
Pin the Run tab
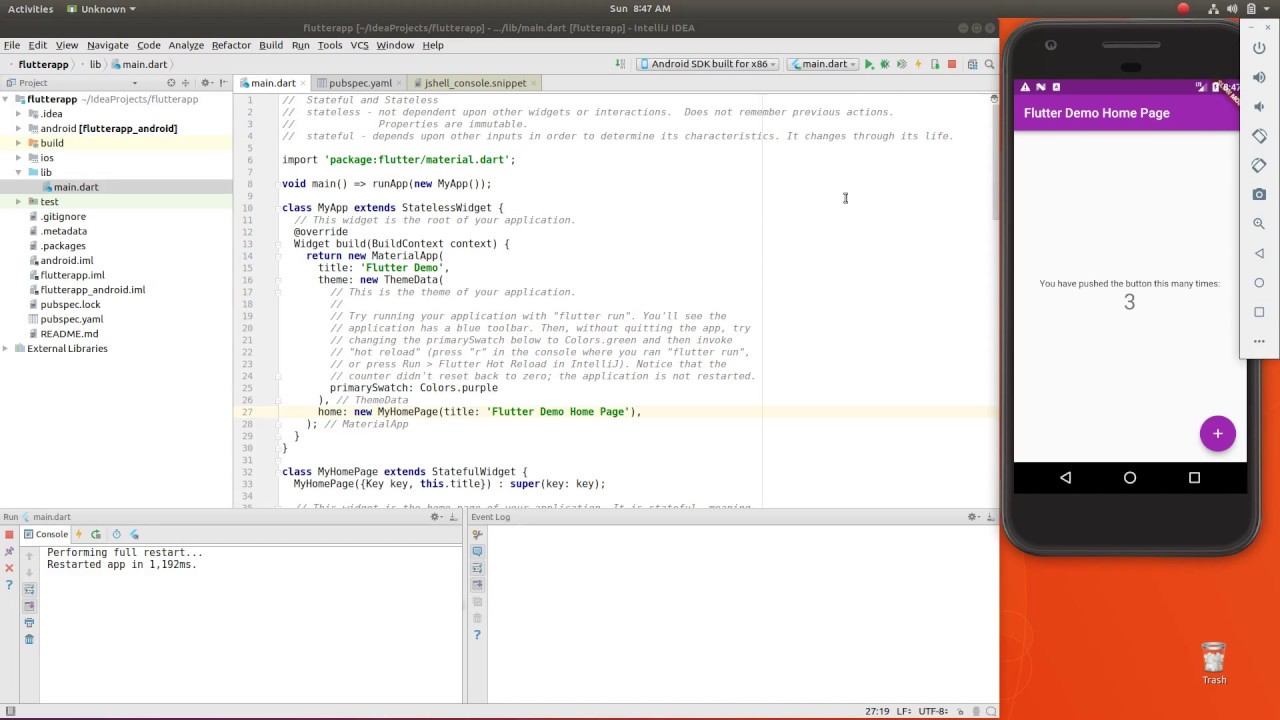pos(9,552)
